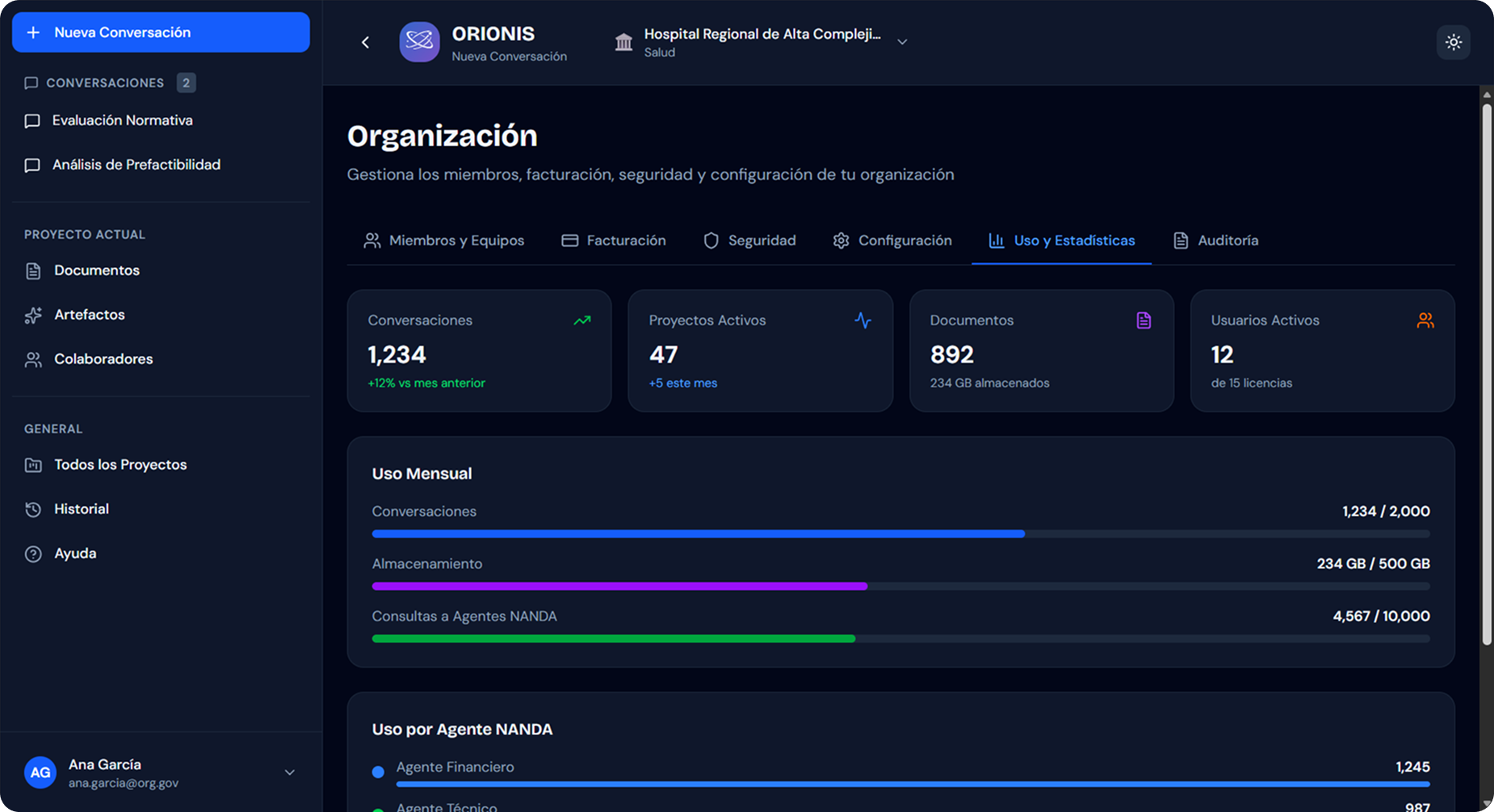The width and height of the screenshot is (1494, 812).
Task: Select the ORIONIS logo icon
Action: [x=419, y=42]
